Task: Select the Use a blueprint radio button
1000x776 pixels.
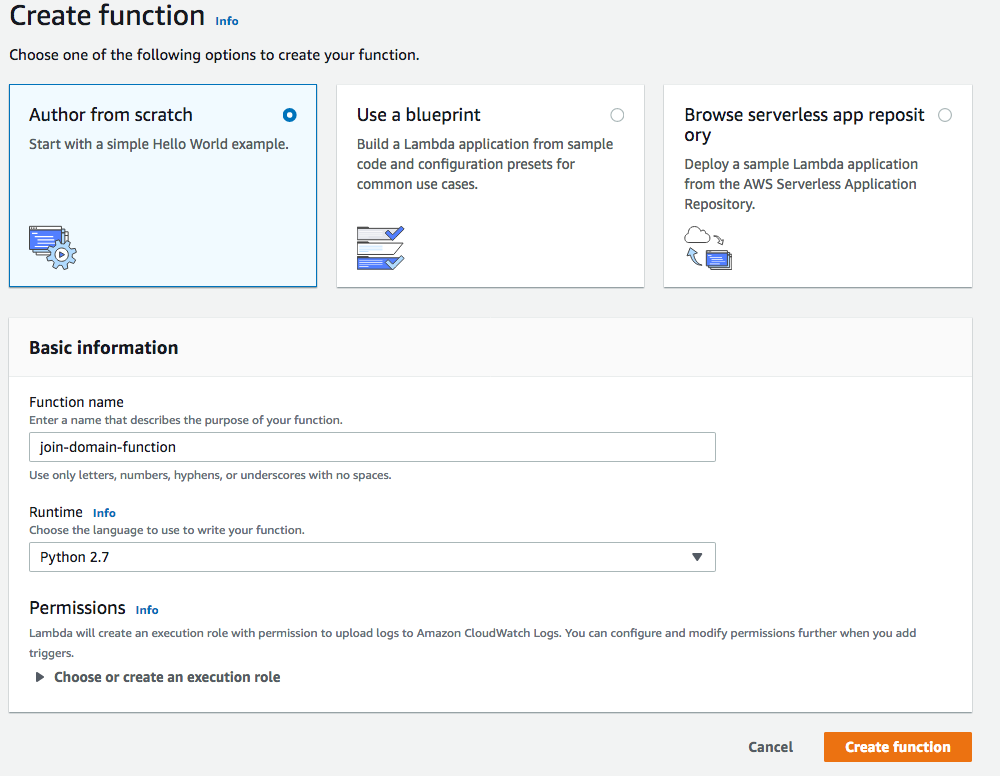Action: (x=617, y=115)
